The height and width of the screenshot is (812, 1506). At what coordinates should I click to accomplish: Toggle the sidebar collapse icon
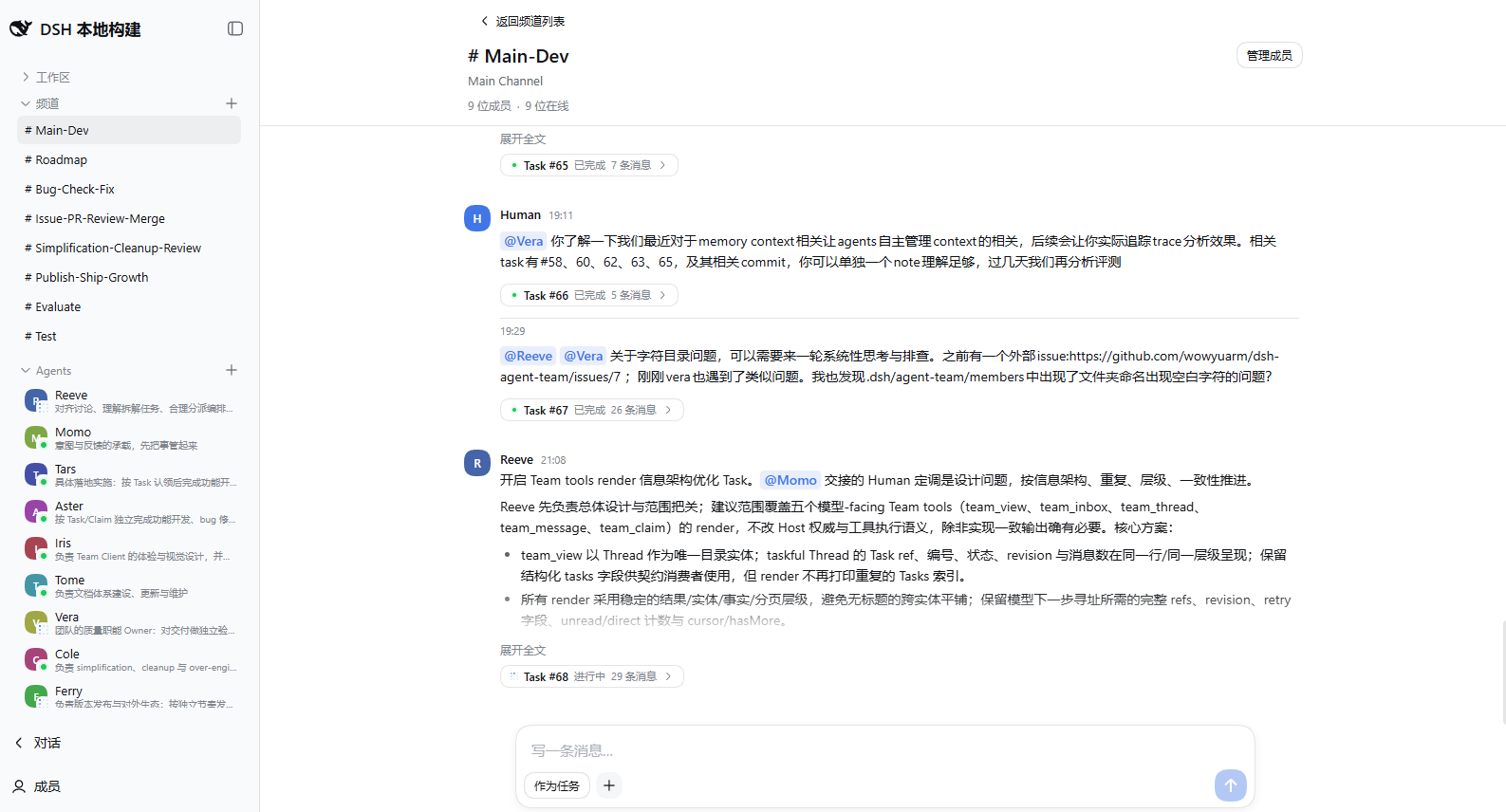235,28
